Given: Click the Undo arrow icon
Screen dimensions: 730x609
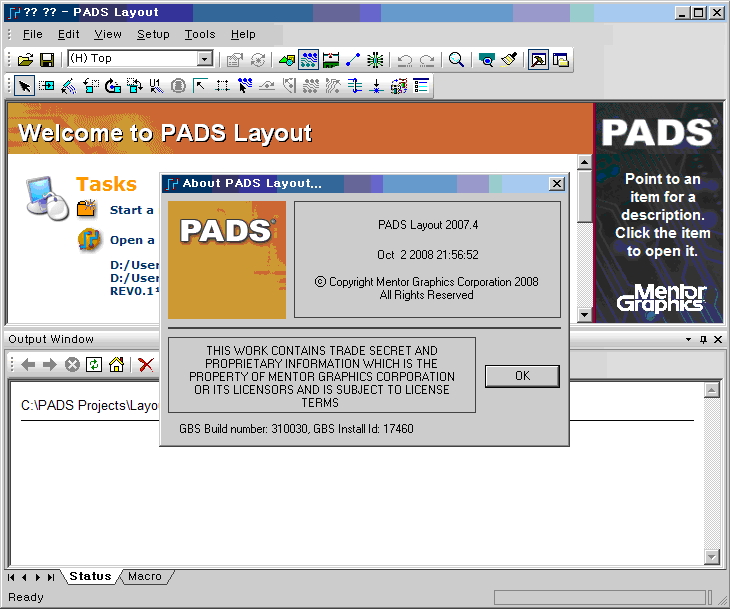Looking at the screenshot, I should pos(404,60).
